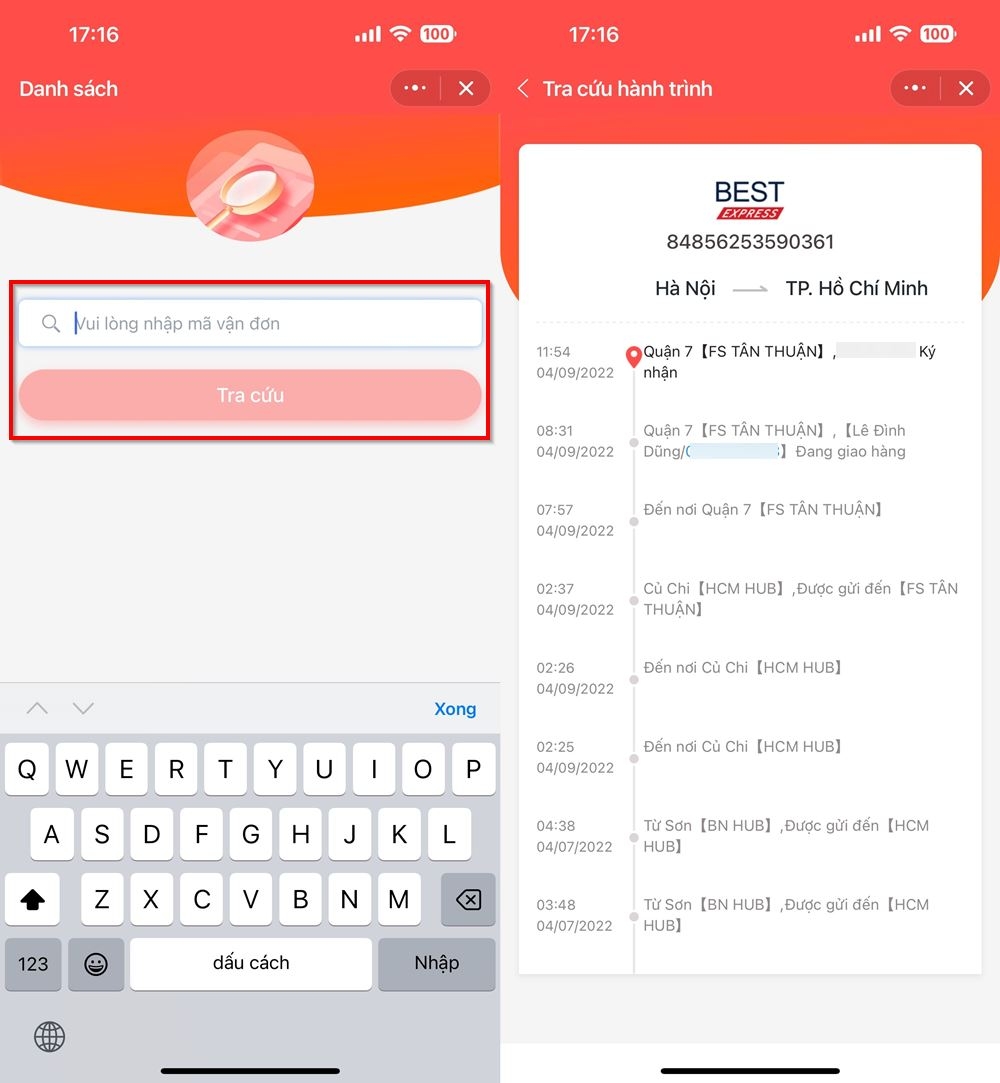Tap the up chevron above the keyboard
The width and height of the screenshot is (1000, 1083).
[x=37, y=708]
